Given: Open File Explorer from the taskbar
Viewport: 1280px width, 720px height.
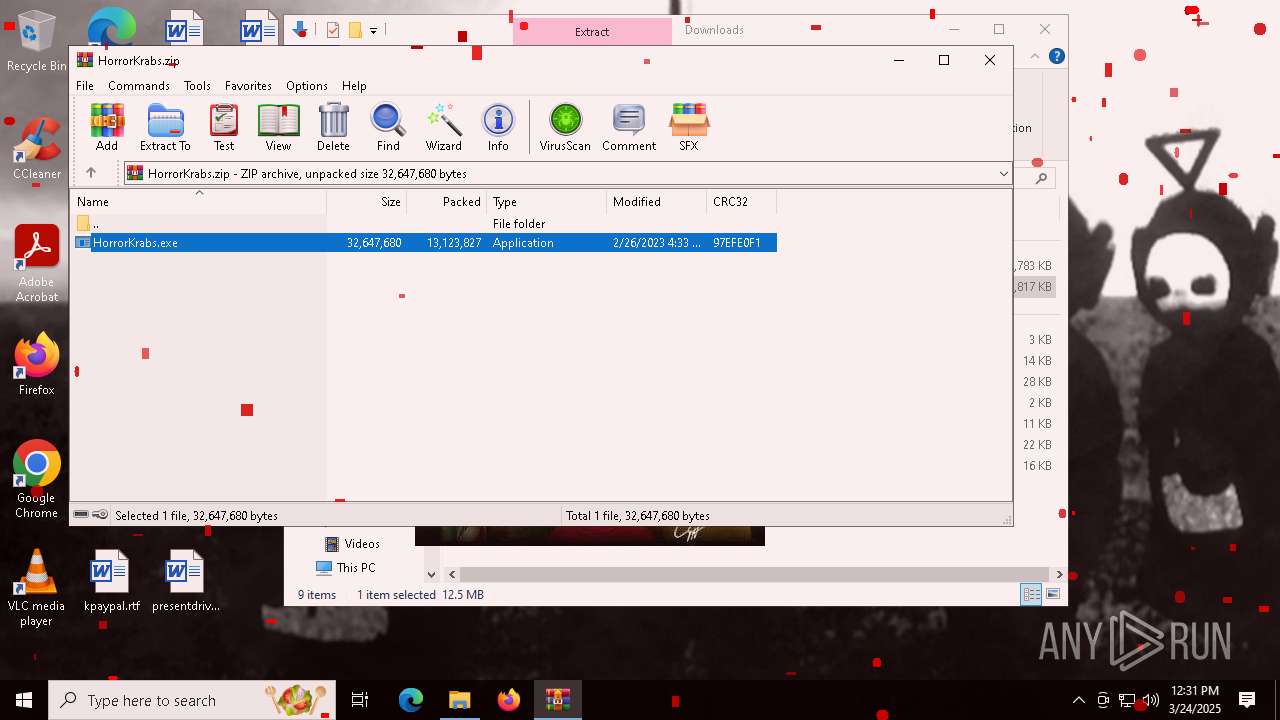Looking at the screenshot, I should (459, 700).
